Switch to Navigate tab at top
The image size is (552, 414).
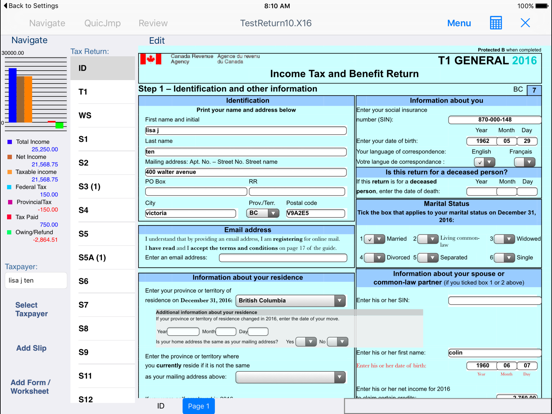(x=47, y=23)
